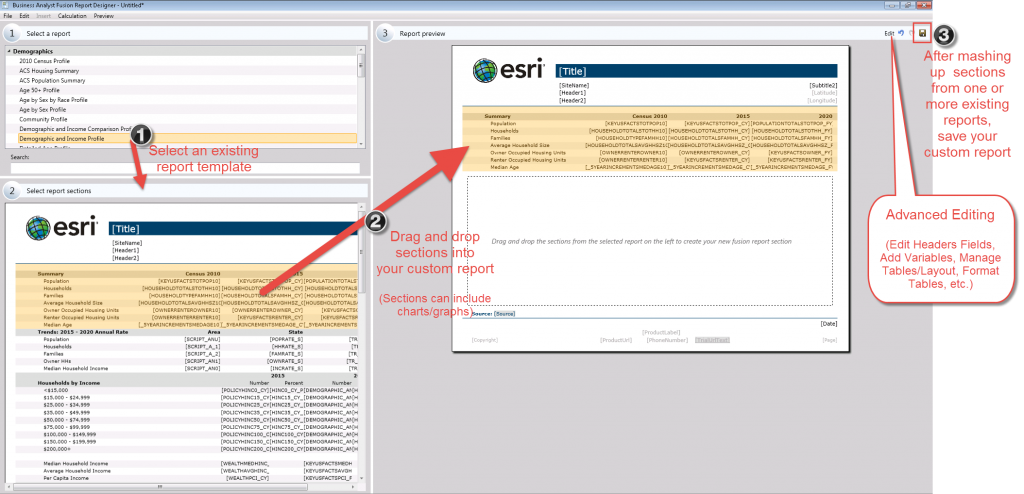Open the Insert menu
This screenshot has width=1024, height=494.
point(43,14)
